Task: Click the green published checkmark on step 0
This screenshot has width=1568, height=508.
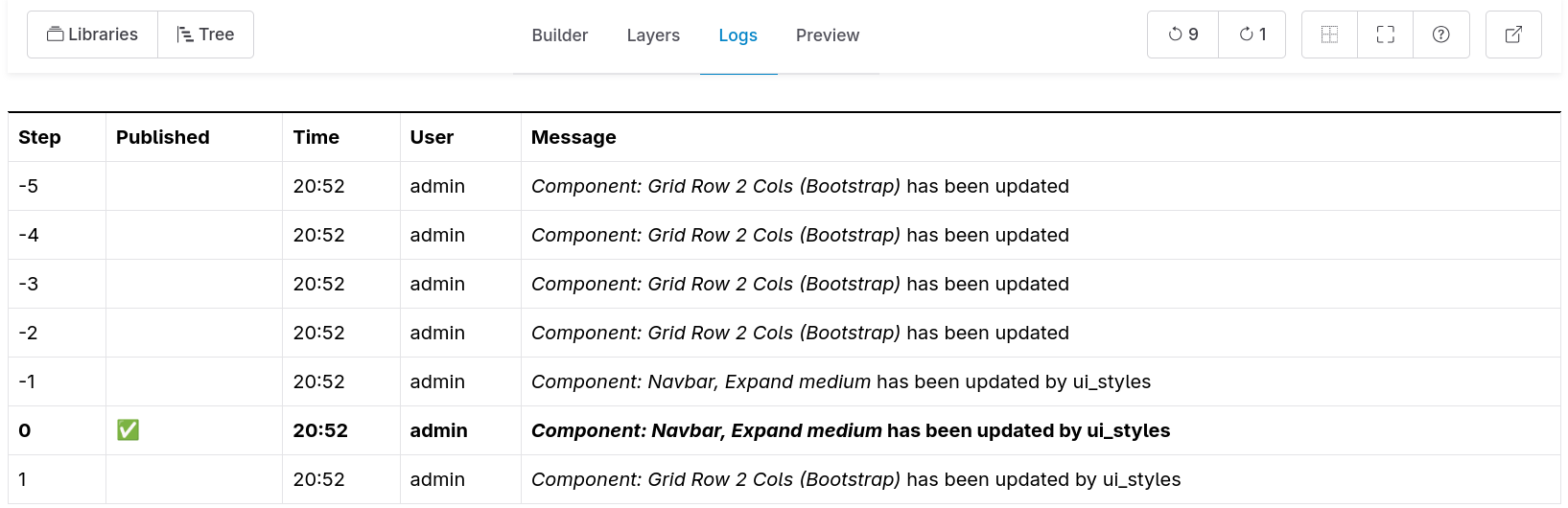Action: [x=128, y=430]
